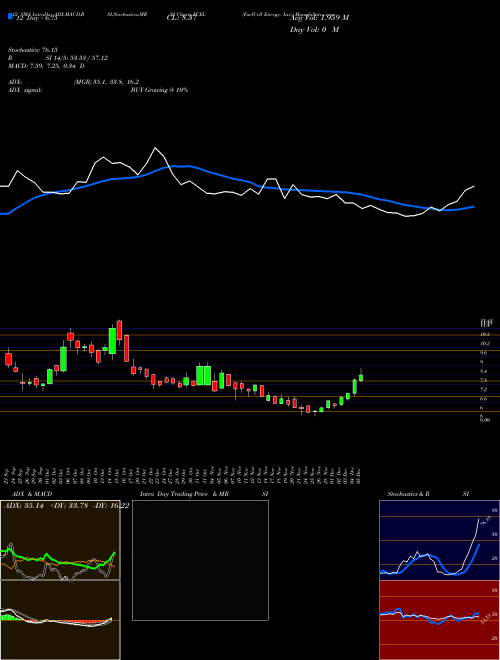This screenshot has width=500, height=660.
Task: Open the empty Intra Day Trading Price chart box
Action: coord(200,560)
